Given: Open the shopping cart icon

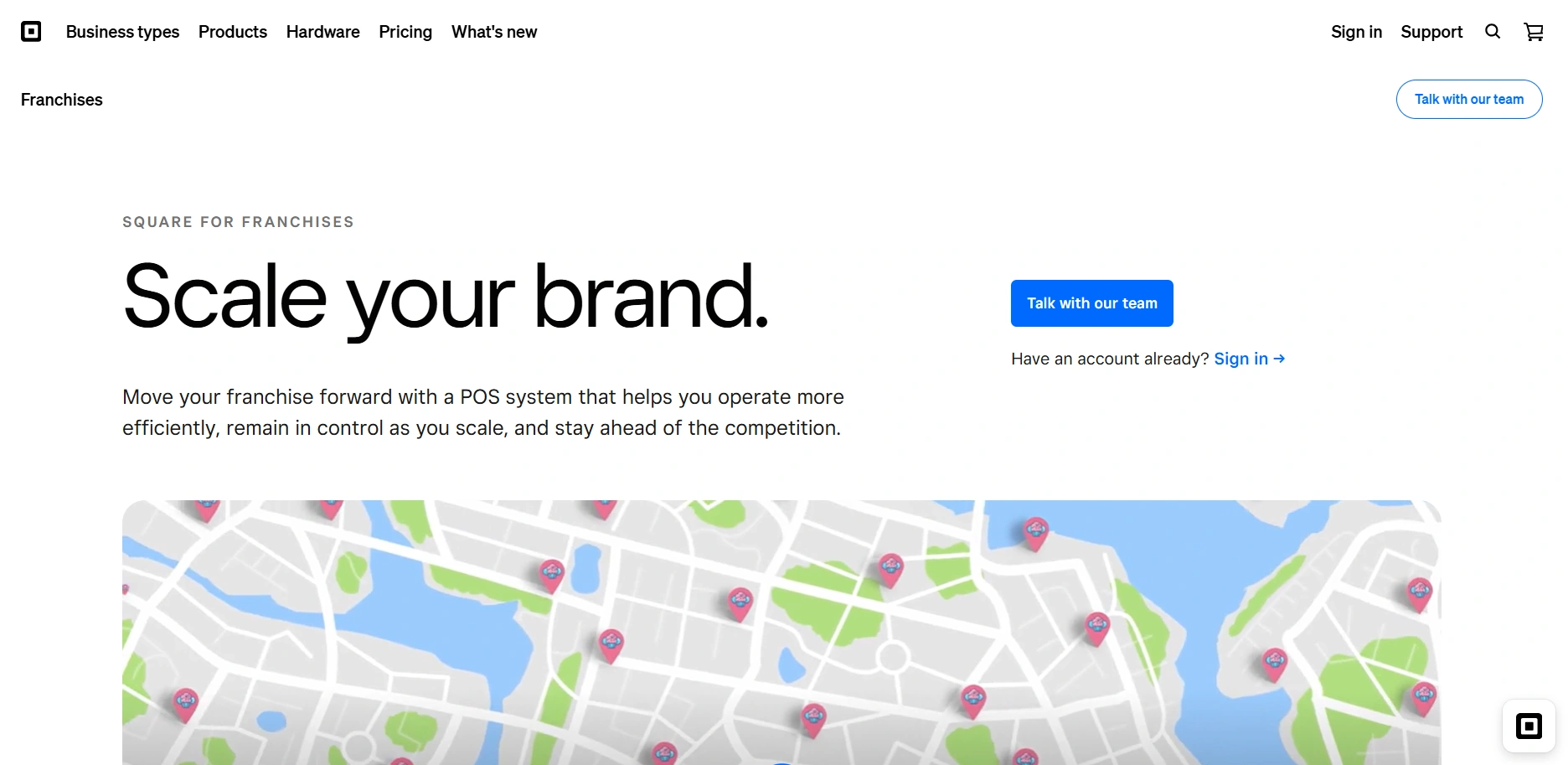Looking at the screenshot, I should [x=1534, y=32].
